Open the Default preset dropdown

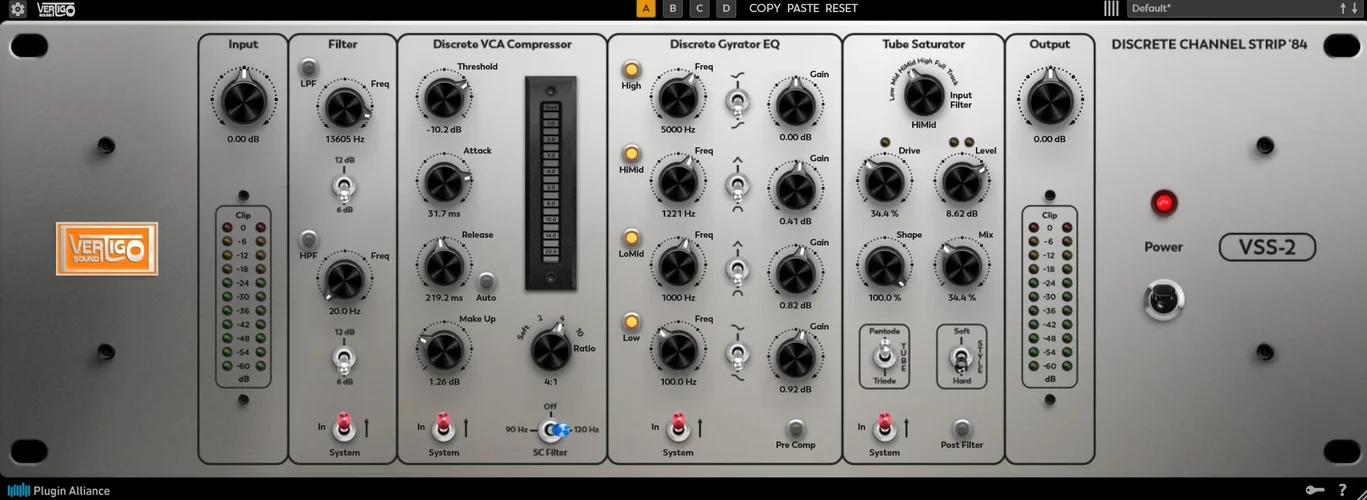tap(1231, 9)
